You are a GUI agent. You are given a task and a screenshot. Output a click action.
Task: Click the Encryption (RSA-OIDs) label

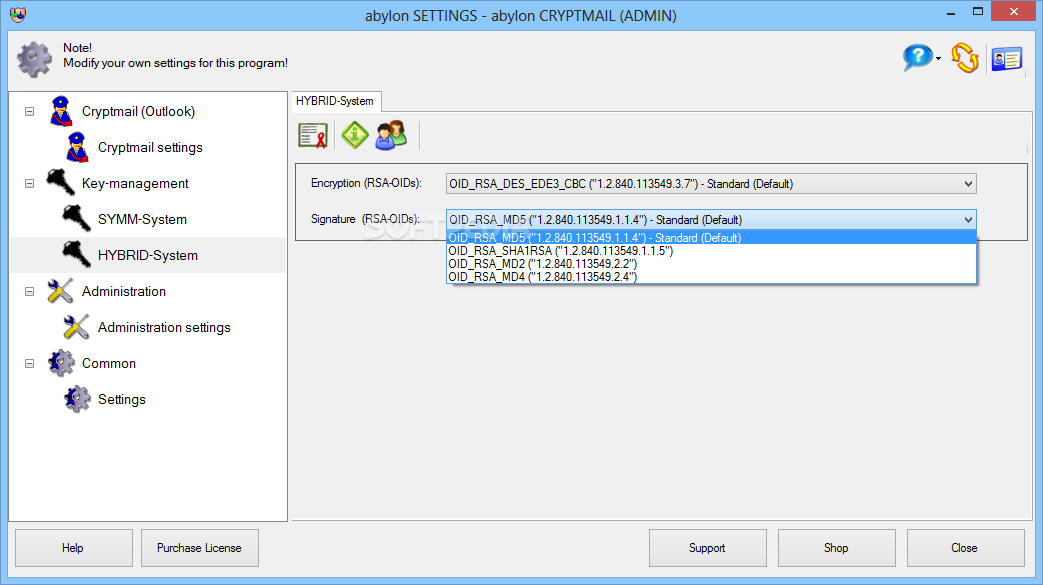coord(367,183)
